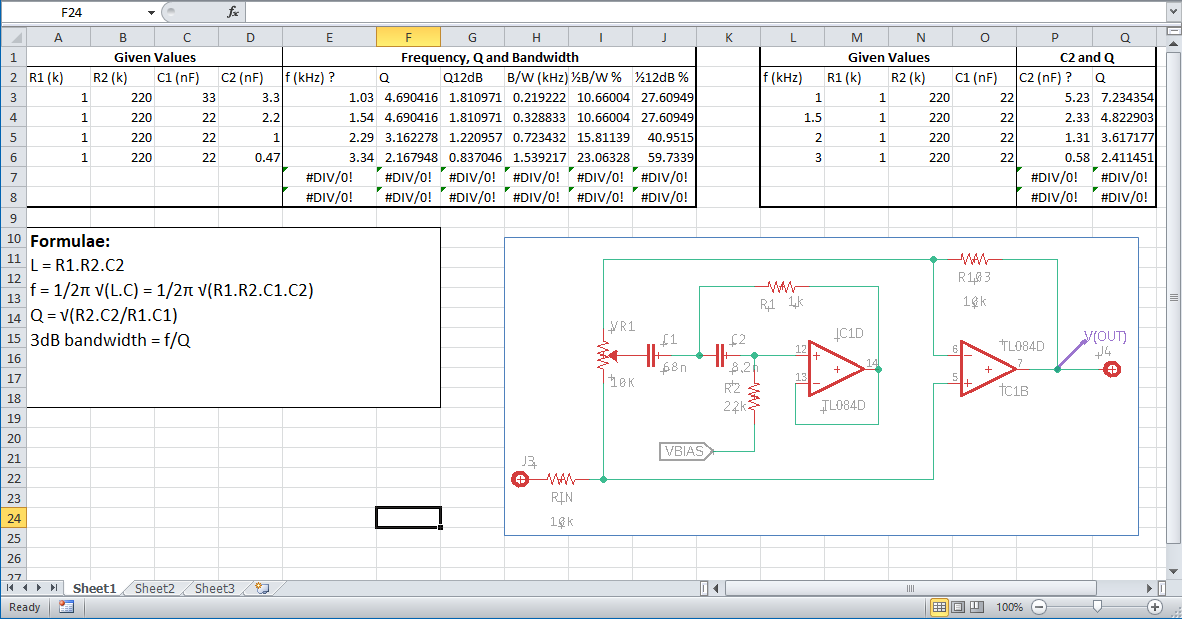
Task: Click the next sheet navigation arrow
Action: 38,588
